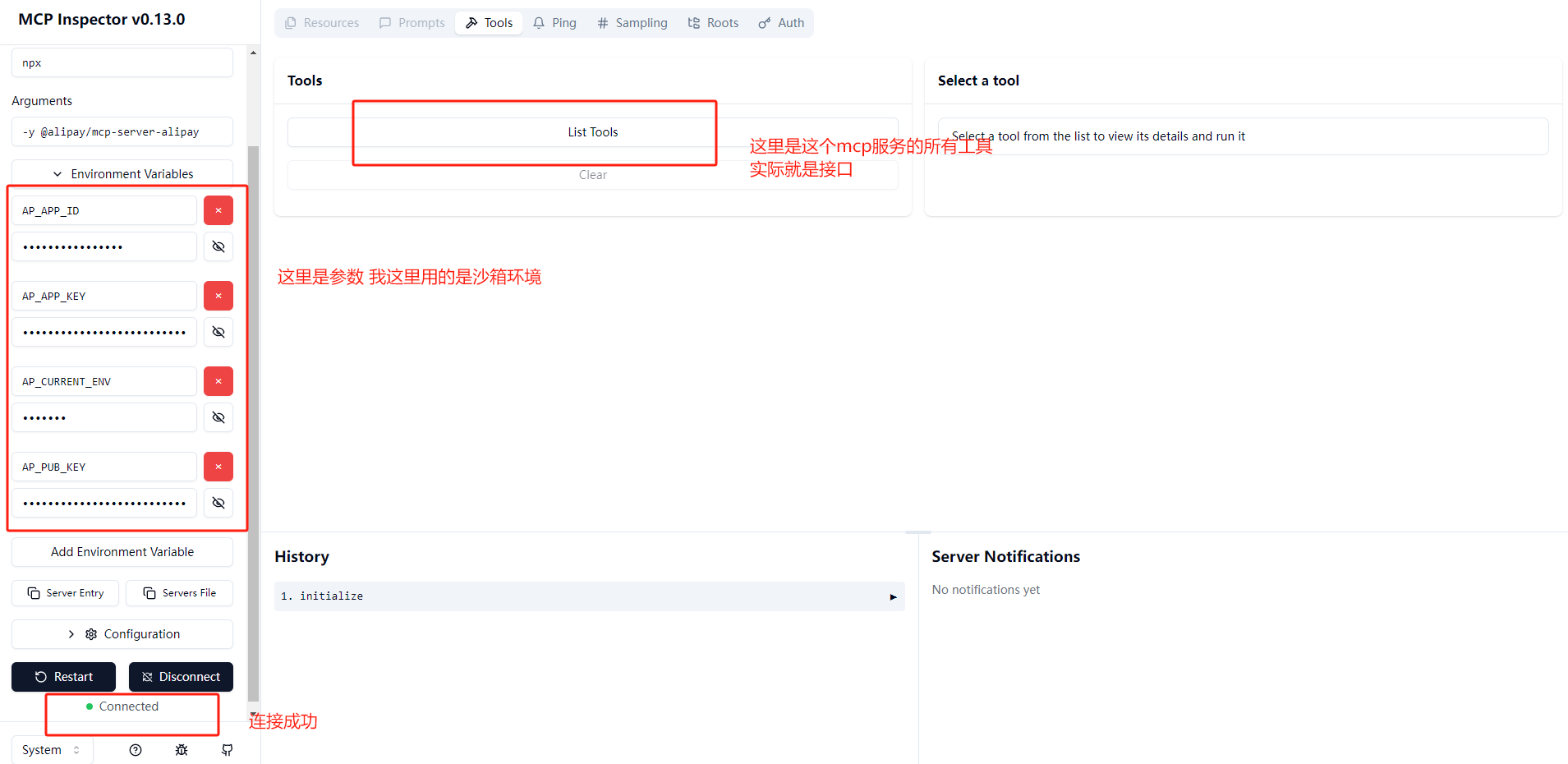Reveal the AP_APP_KEY secret value

(x=218, y=332)
